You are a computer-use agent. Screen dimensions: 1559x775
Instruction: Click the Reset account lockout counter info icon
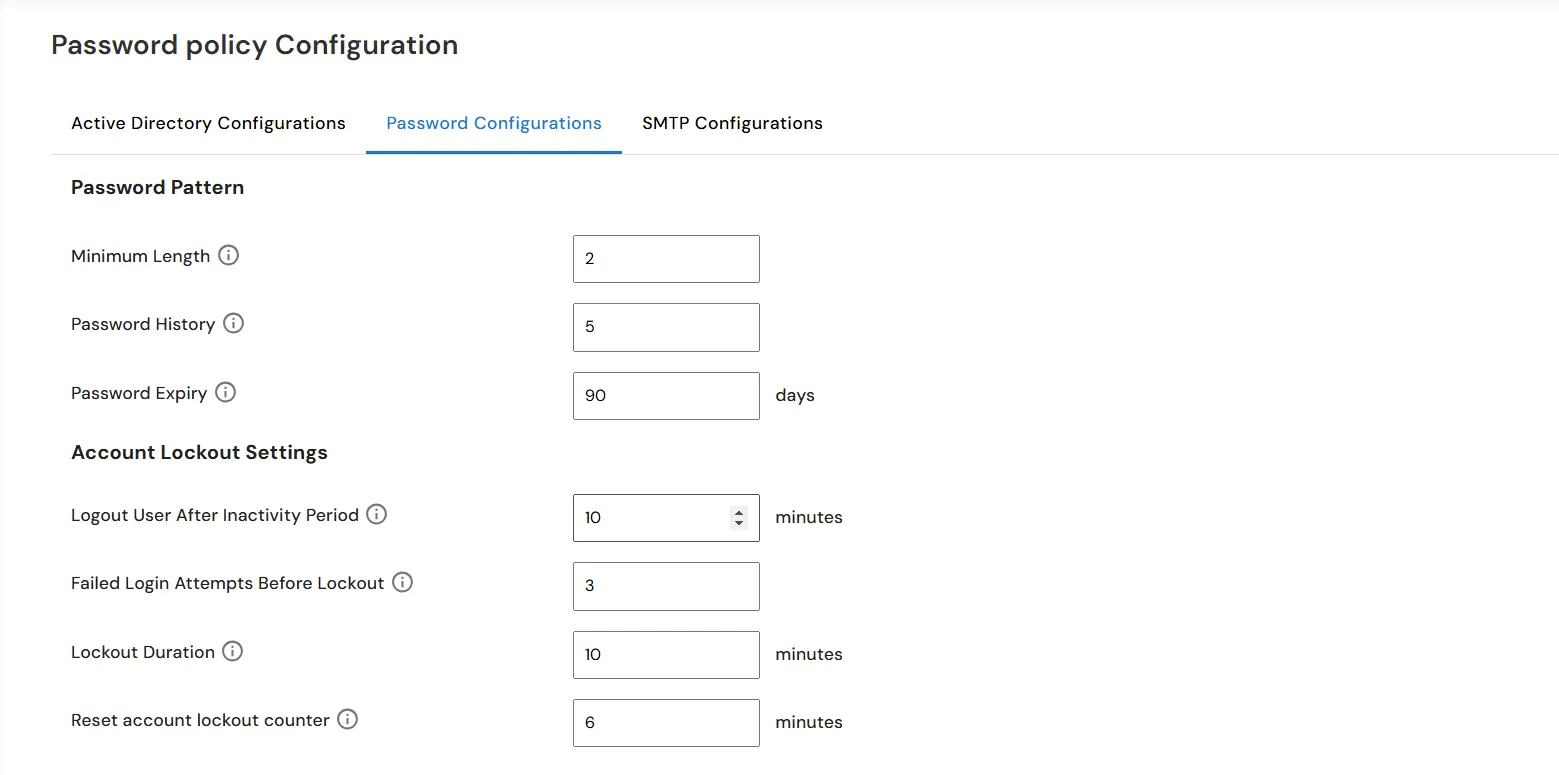347,719
